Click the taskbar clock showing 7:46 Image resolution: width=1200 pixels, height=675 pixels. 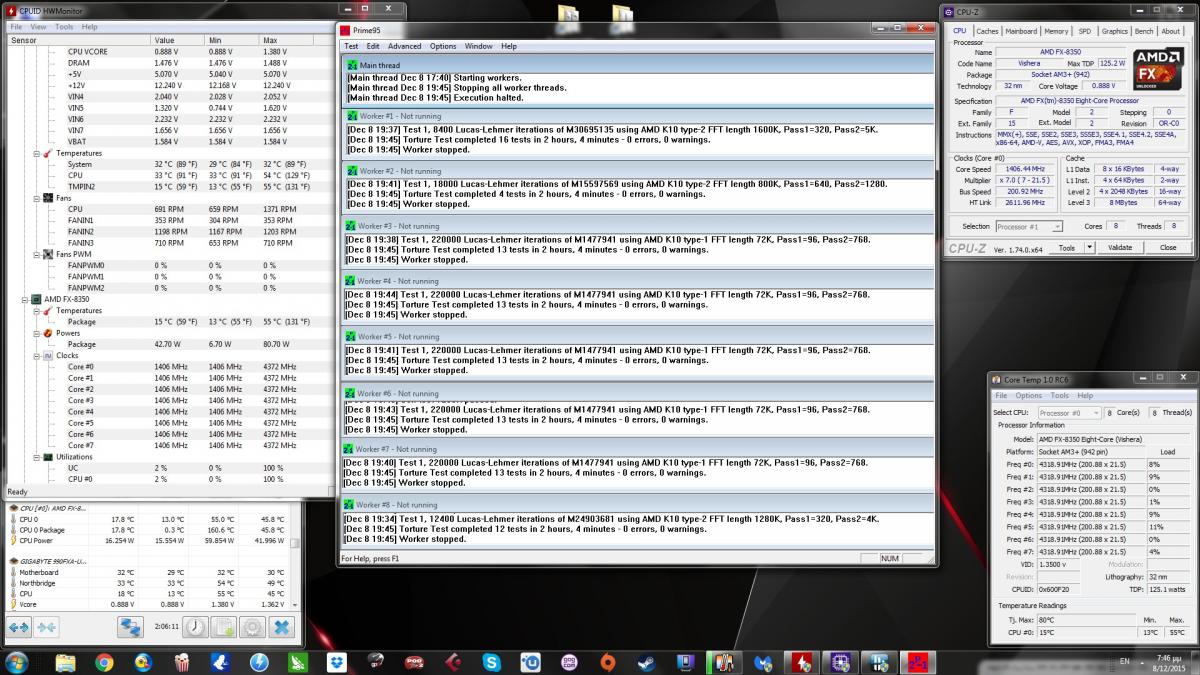point(1167,662)
